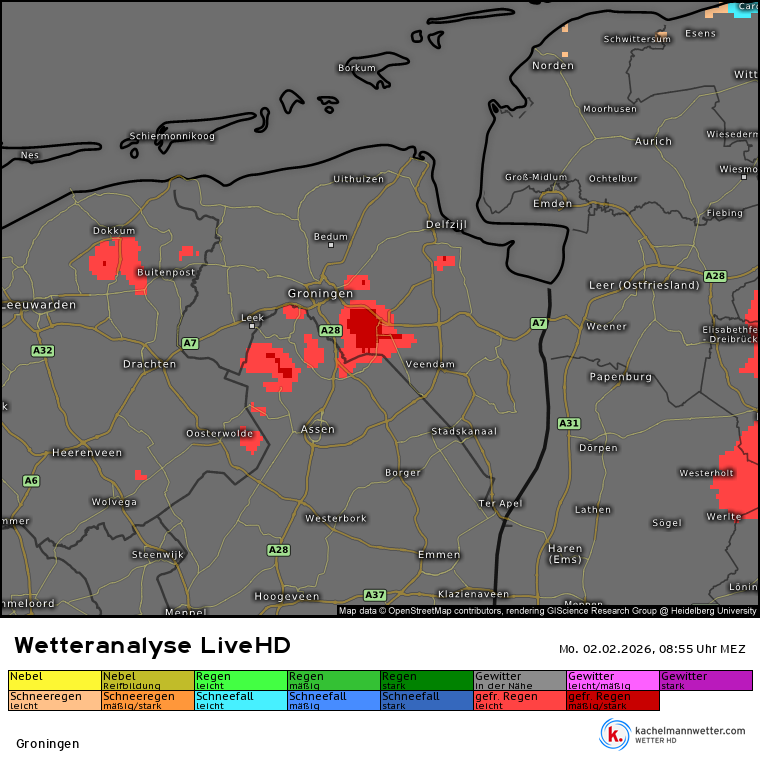
Task: Click the Leek town marker square
Action: coord(252,326)
